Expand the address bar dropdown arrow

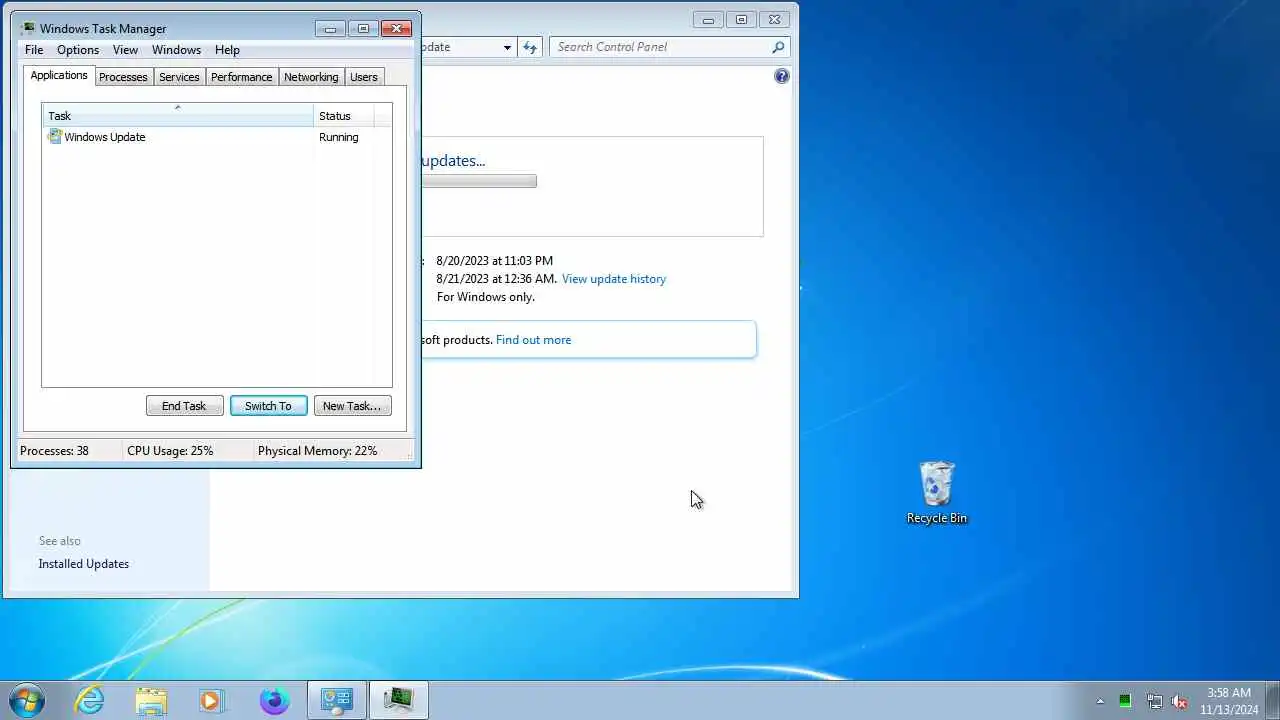click(x=507, y=47)
